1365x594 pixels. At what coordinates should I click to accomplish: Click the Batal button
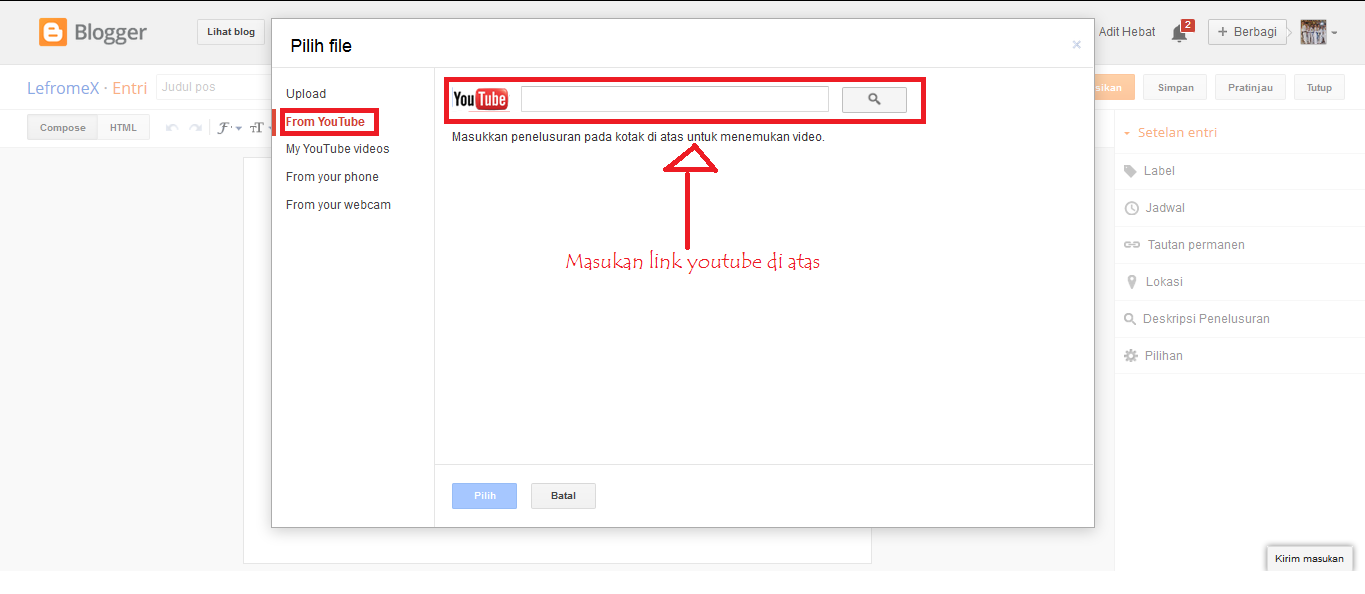[x=563, y=496]
